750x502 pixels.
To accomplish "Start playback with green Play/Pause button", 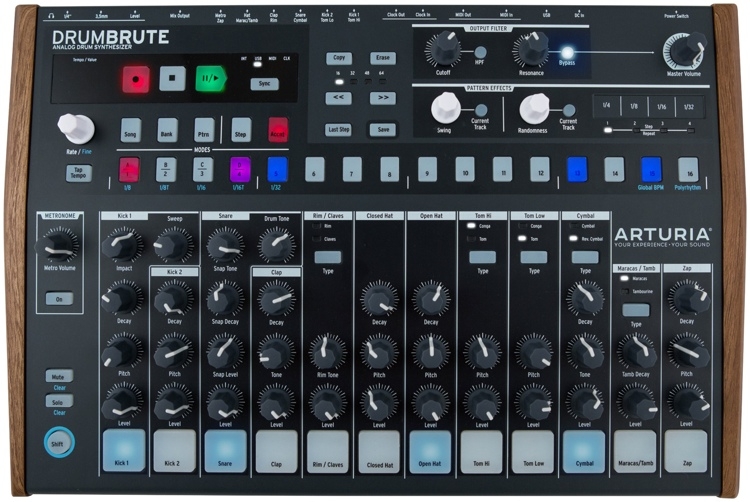I will [210, 78].
